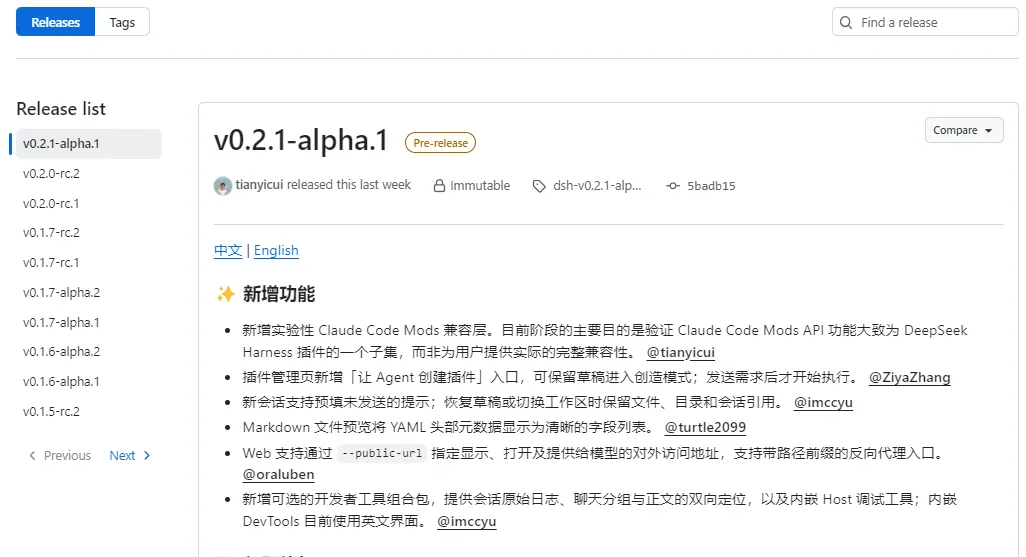1026x557 pixels.
Task: Open the Compare dropdown
Action: (963, 130)
